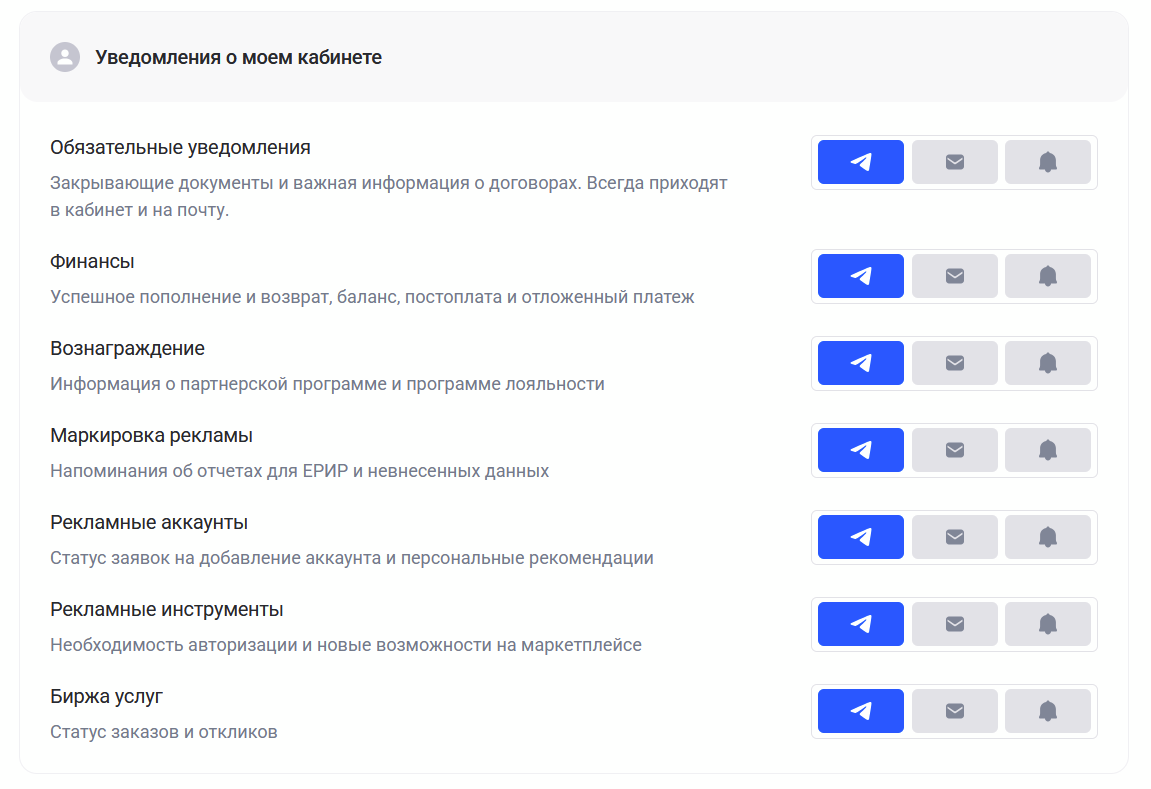Disable Telegram notifications for Вознаграждение
Viewport: 1151px width, 789px height.
pos(860,362)
